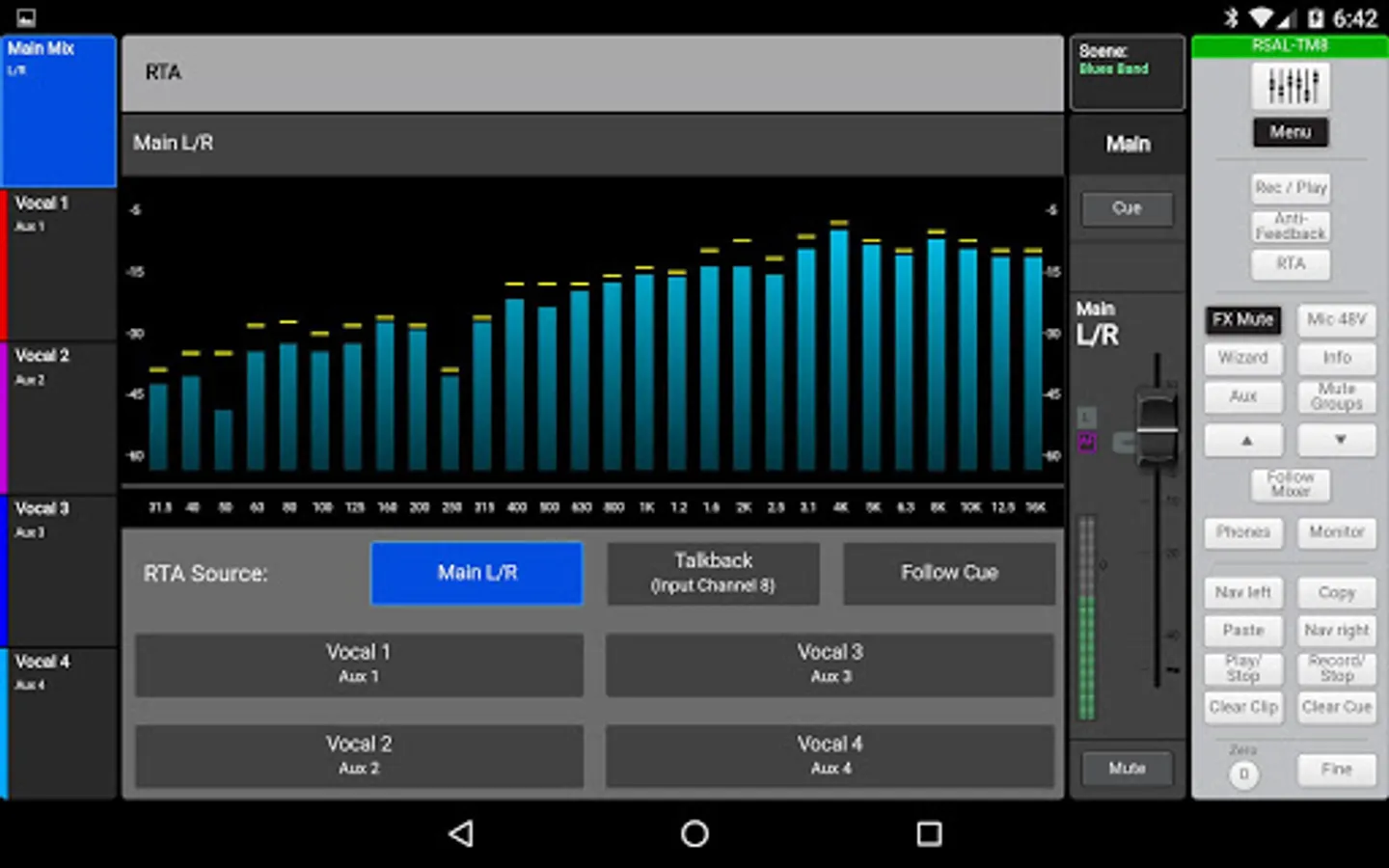Tap the battery status icon
Screen dimensions: 1389x868
pos(1317,17)
